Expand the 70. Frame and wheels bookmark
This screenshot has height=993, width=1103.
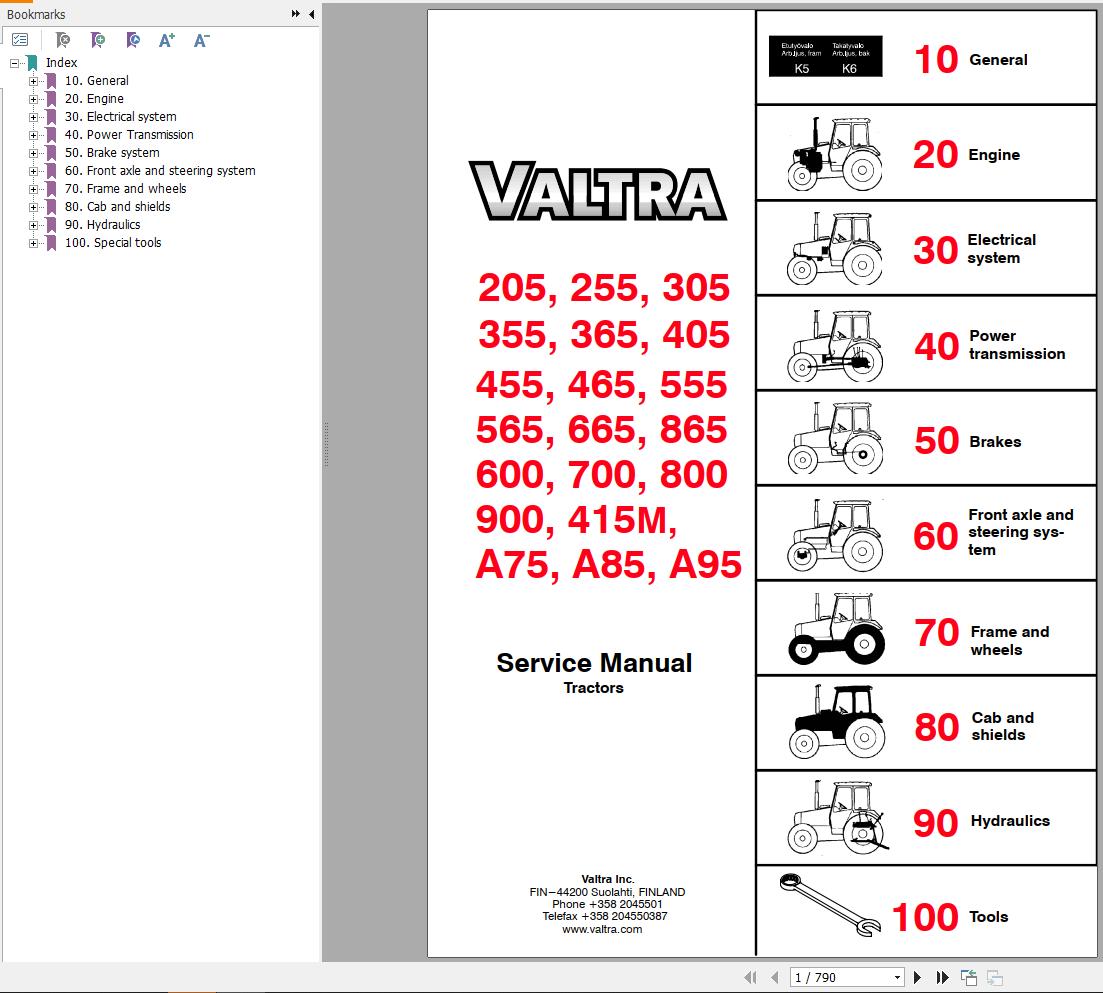click(x=33, y=189)
